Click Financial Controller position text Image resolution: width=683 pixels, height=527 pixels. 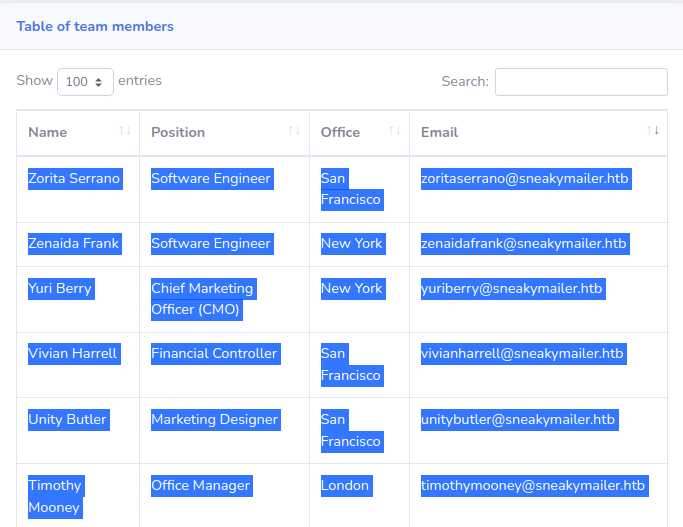coord(215,354)
